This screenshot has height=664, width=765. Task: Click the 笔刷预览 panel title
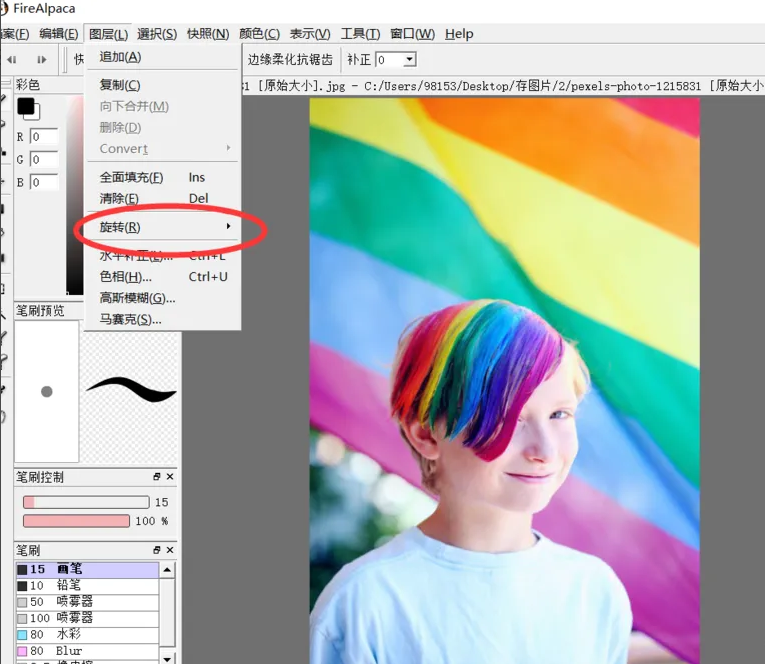coord(40,311)
